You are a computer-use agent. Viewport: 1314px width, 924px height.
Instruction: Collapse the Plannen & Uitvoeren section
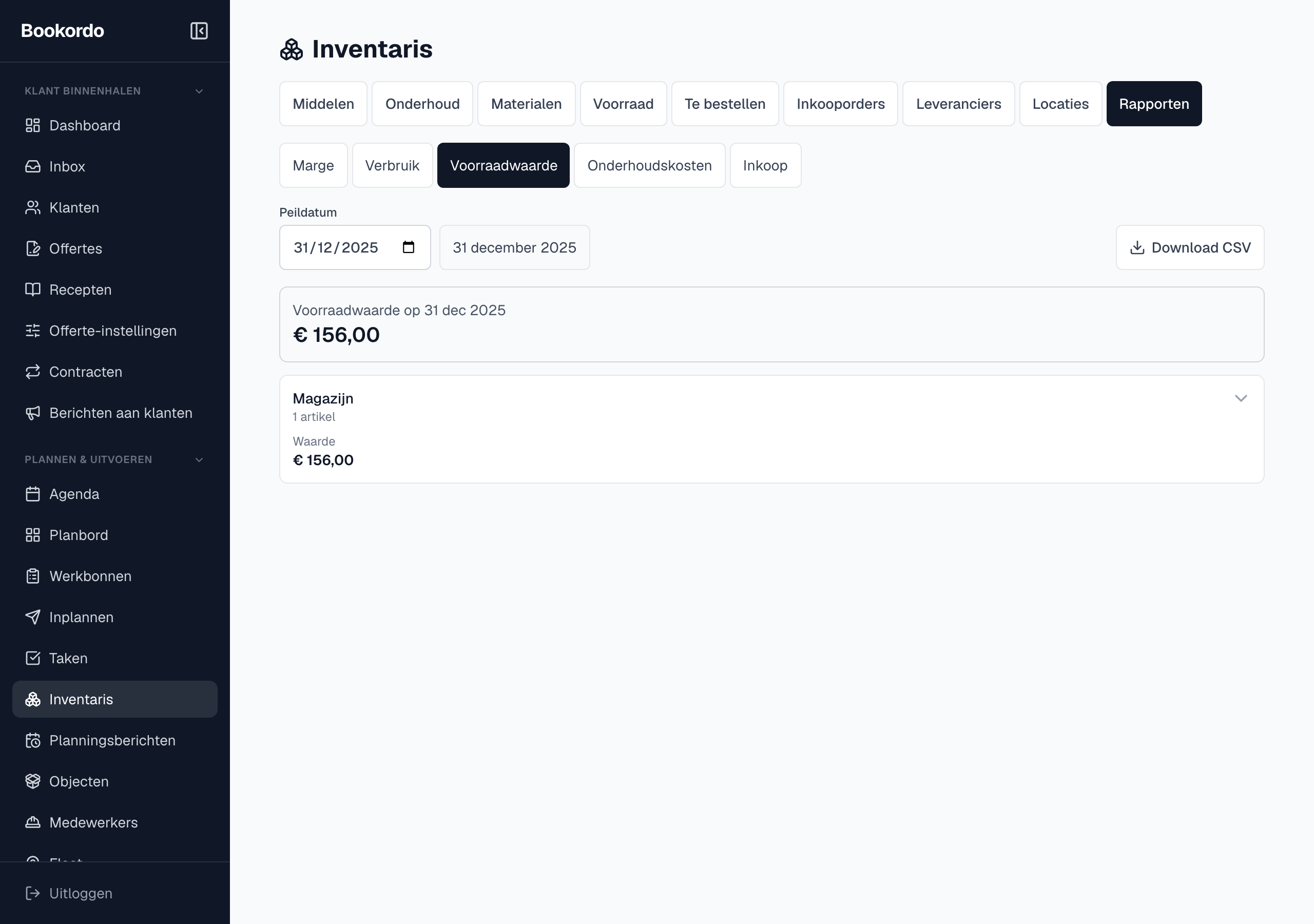199,460
